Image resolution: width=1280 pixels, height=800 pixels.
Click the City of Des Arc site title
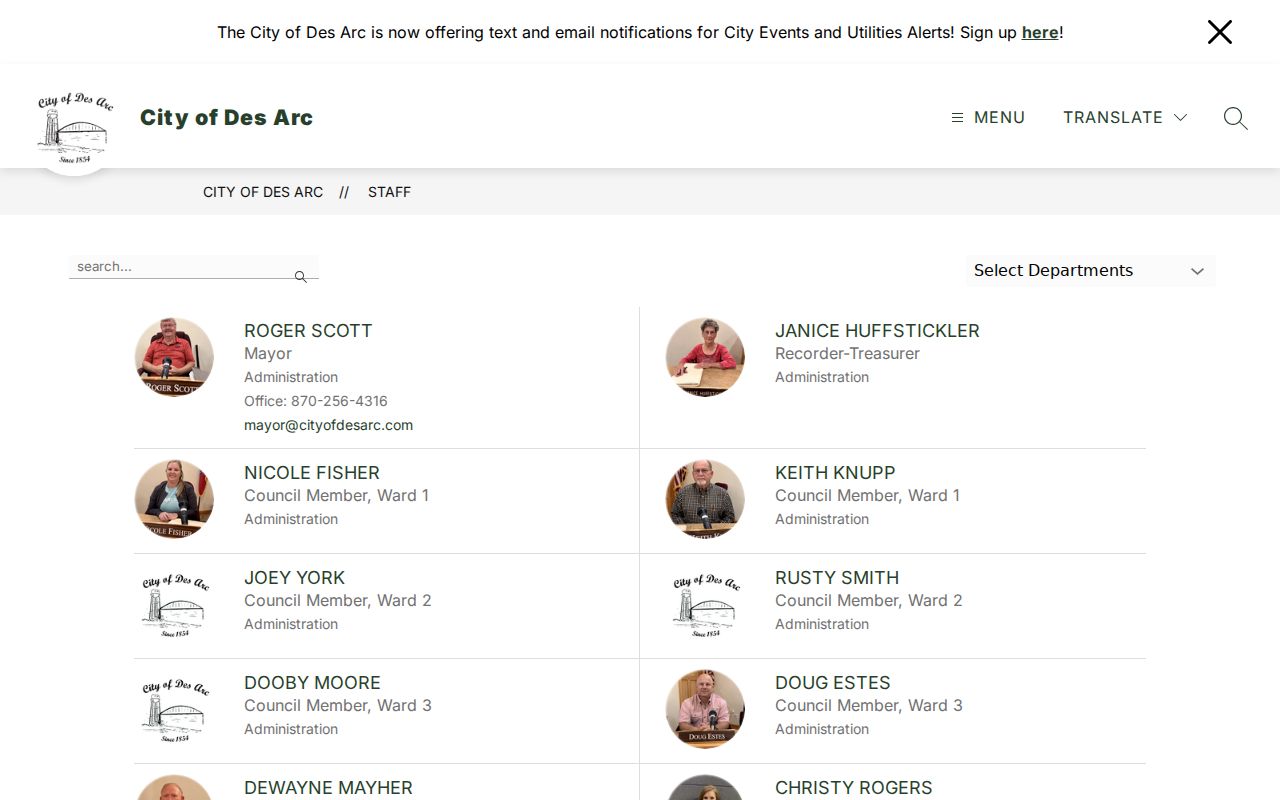click(x=226, y=117)
